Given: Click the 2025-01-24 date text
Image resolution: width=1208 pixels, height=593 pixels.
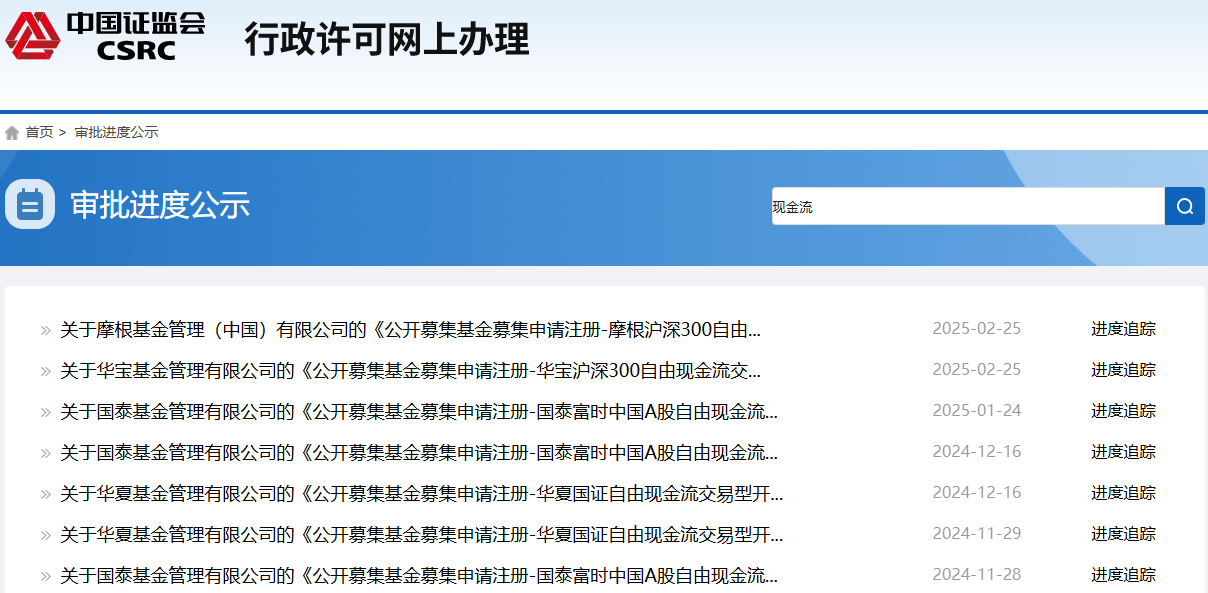Looking at the screenshot, I should (977, 411).
